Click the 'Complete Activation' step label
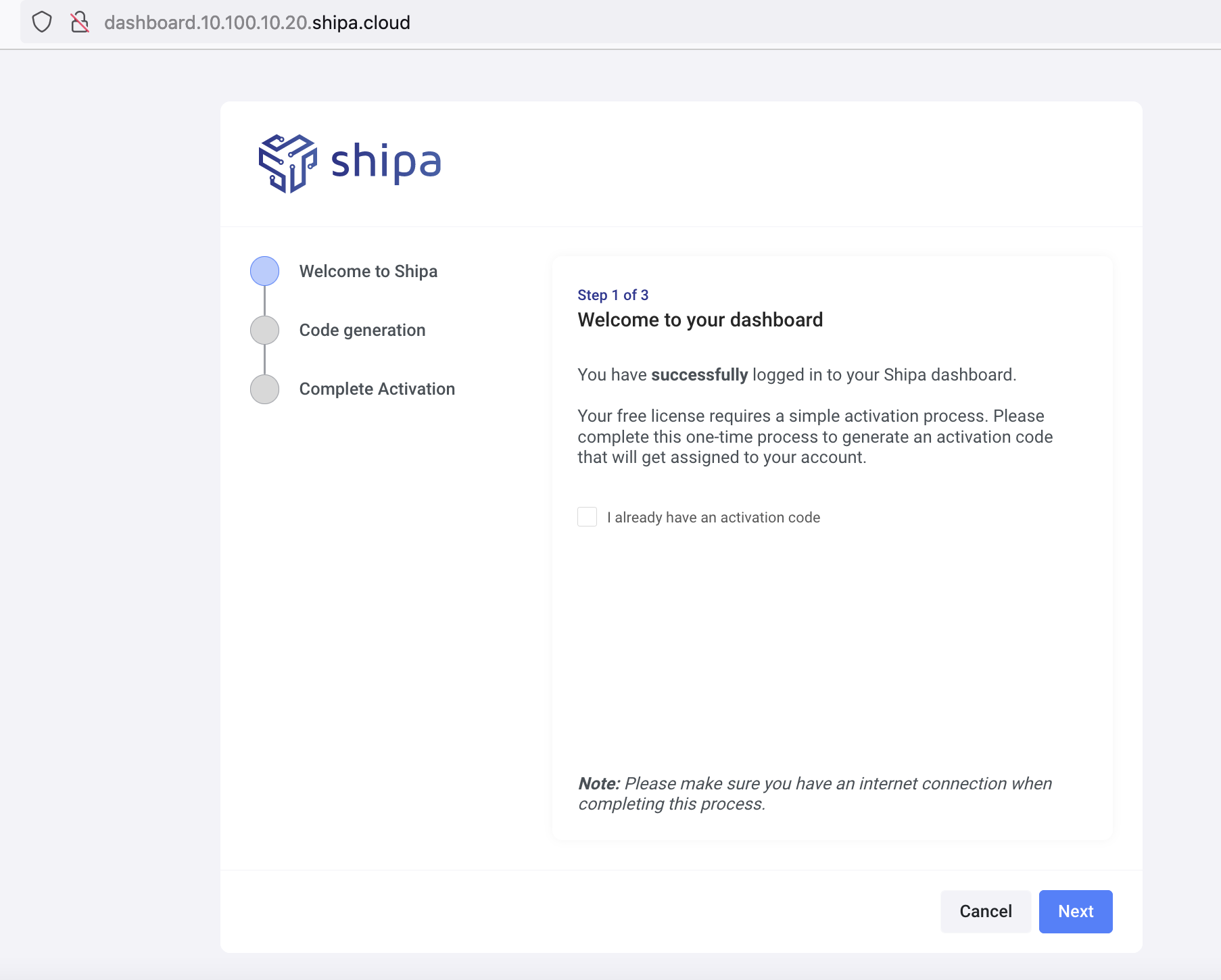 (x=377, y=389)
